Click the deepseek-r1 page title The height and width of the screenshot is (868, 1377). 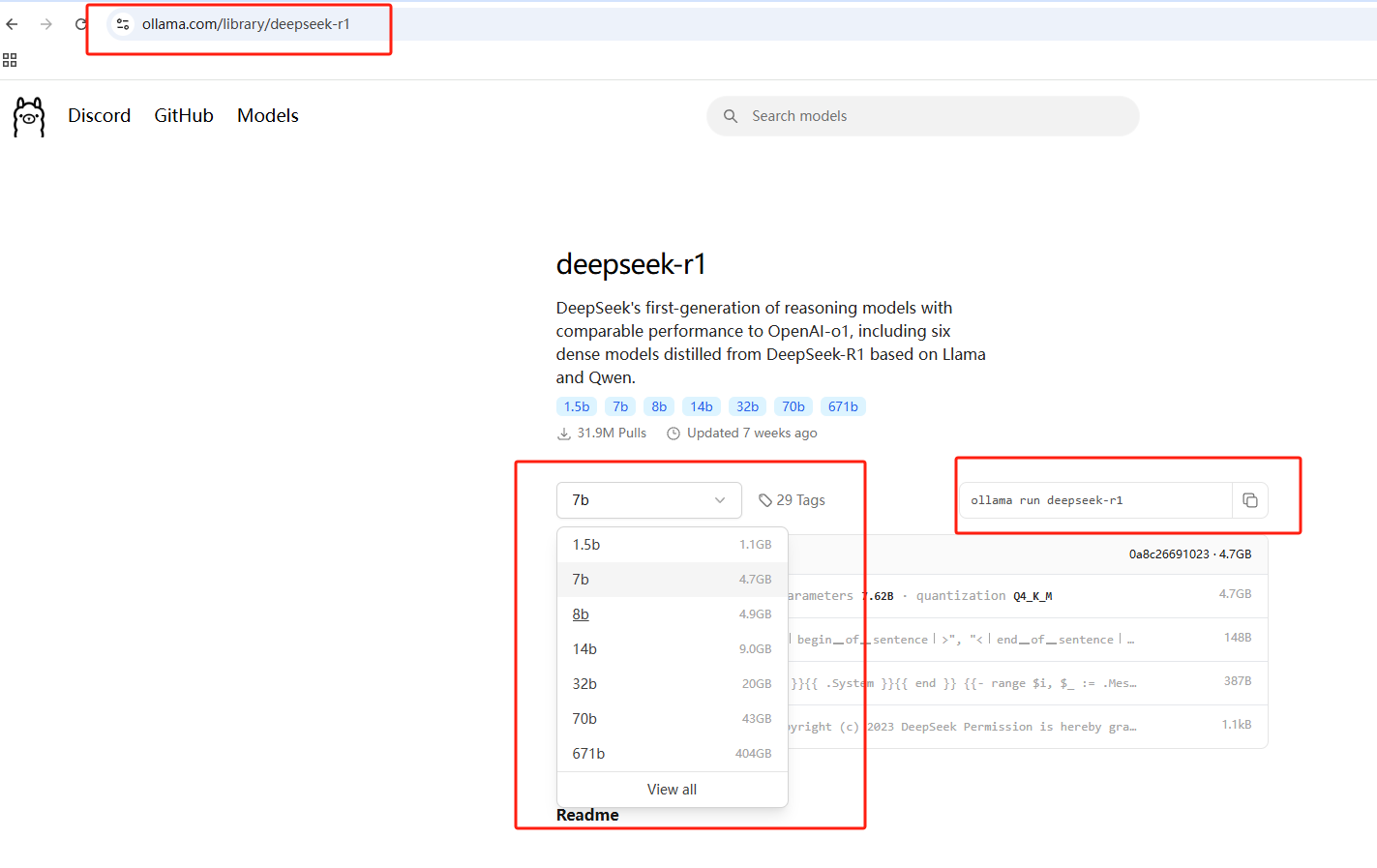pos(631,264)
